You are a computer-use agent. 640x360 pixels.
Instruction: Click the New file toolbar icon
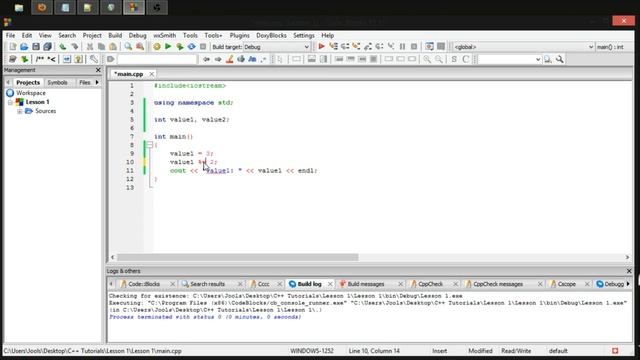click(x=12, y=47)
